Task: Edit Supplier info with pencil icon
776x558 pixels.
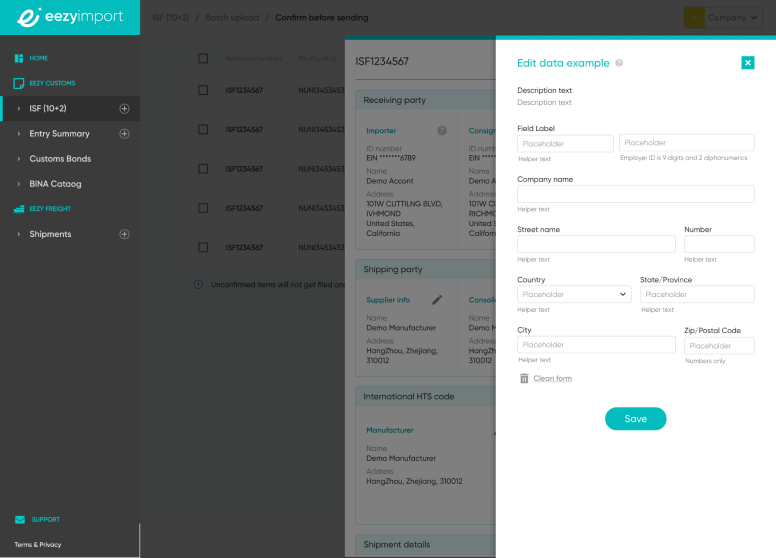Action: coord(437,300)
